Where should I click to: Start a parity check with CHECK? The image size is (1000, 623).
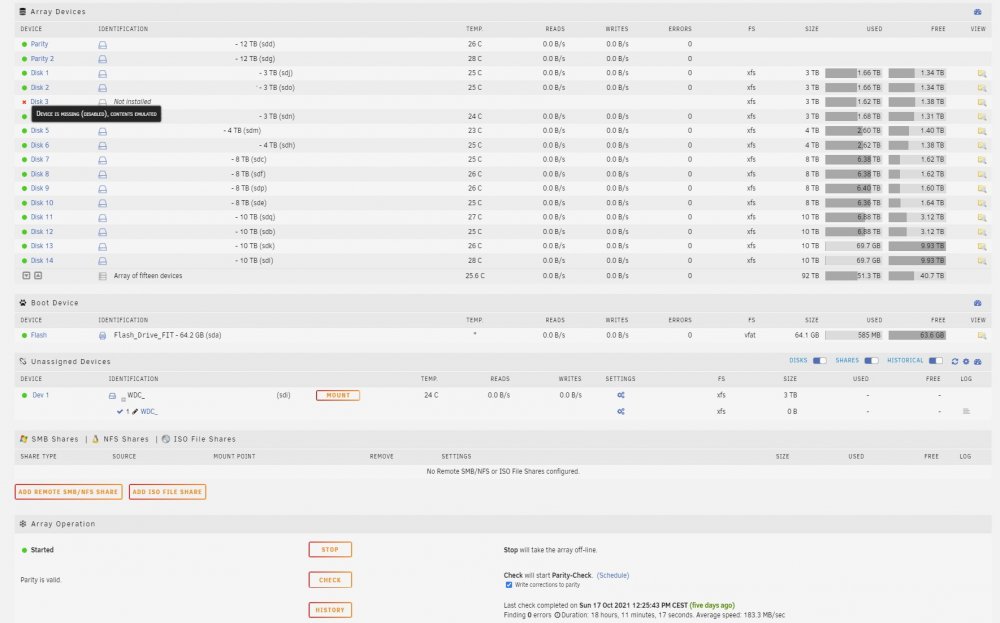tap(330, 580)
